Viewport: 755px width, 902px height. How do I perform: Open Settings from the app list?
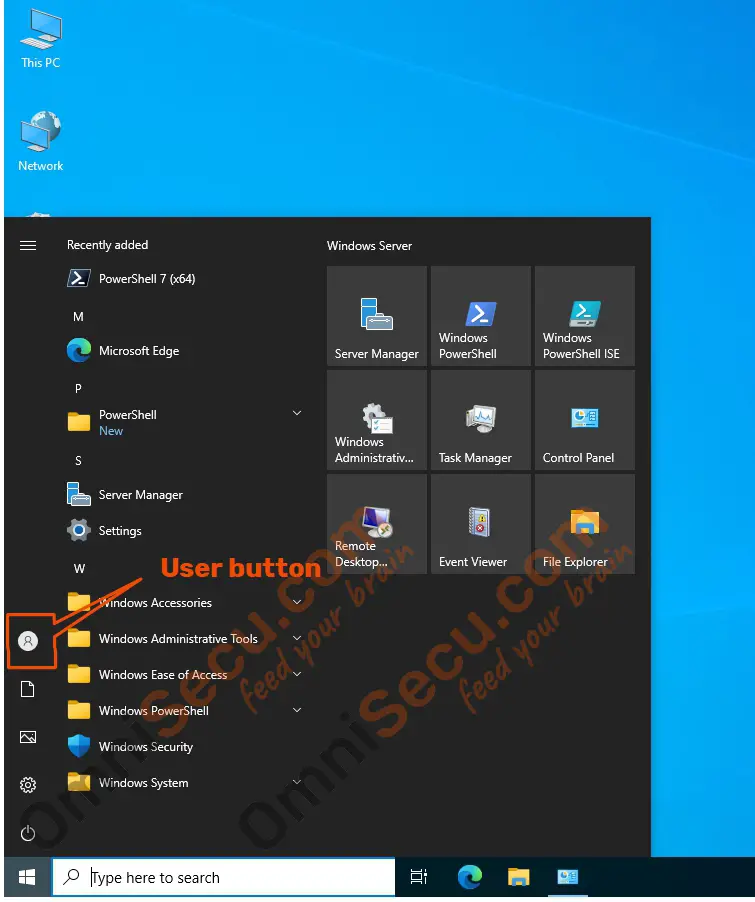pos(184,530)
